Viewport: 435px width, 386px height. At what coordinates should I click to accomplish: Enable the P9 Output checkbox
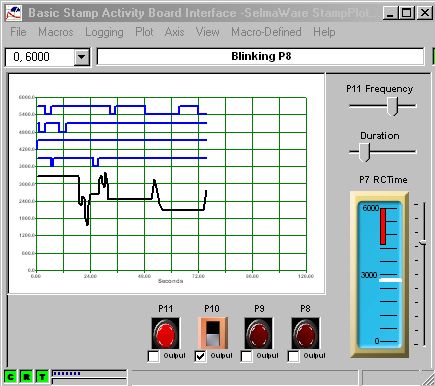[246, 356]
